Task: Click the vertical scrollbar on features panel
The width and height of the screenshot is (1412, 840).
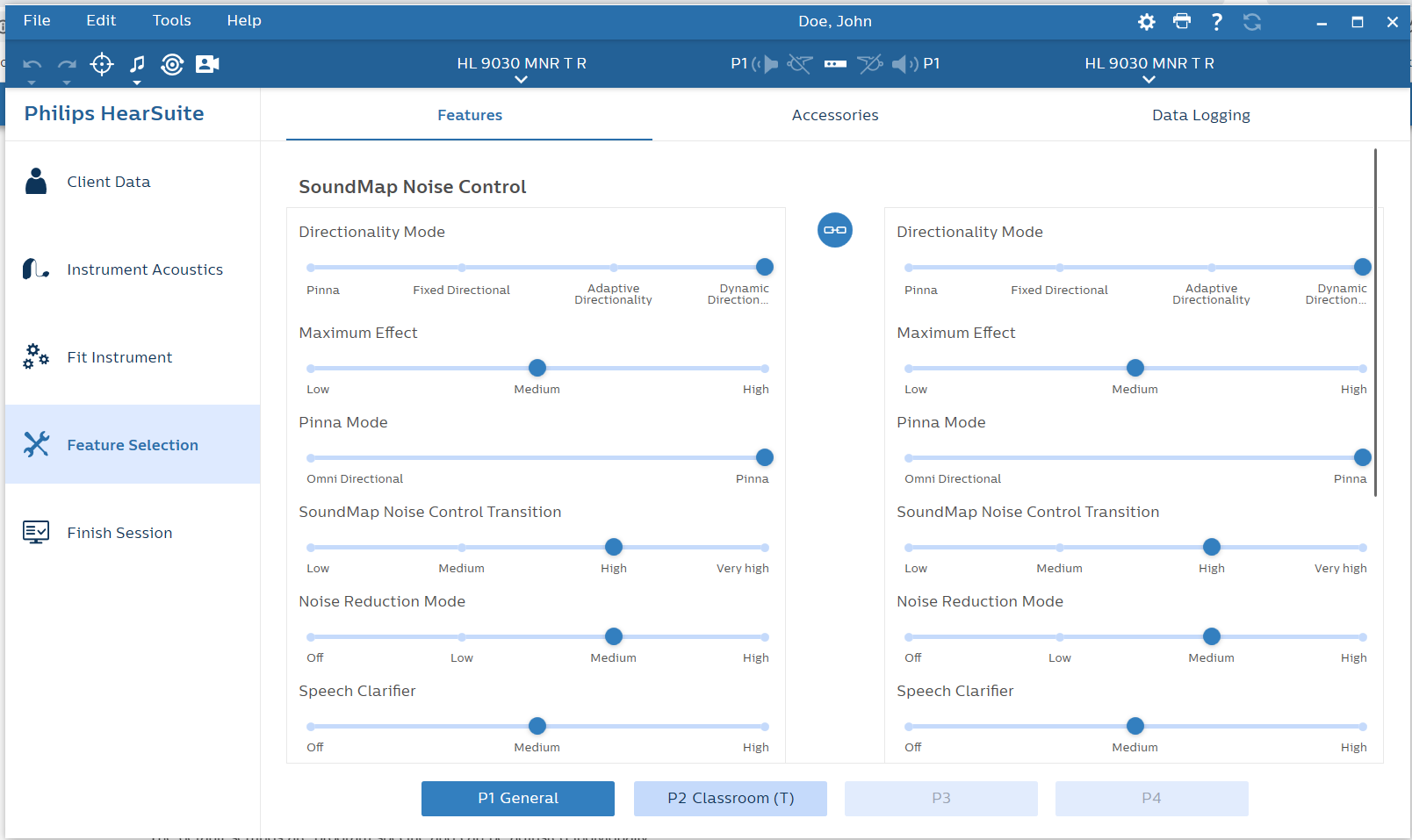Action: (x=1375, y=323)
